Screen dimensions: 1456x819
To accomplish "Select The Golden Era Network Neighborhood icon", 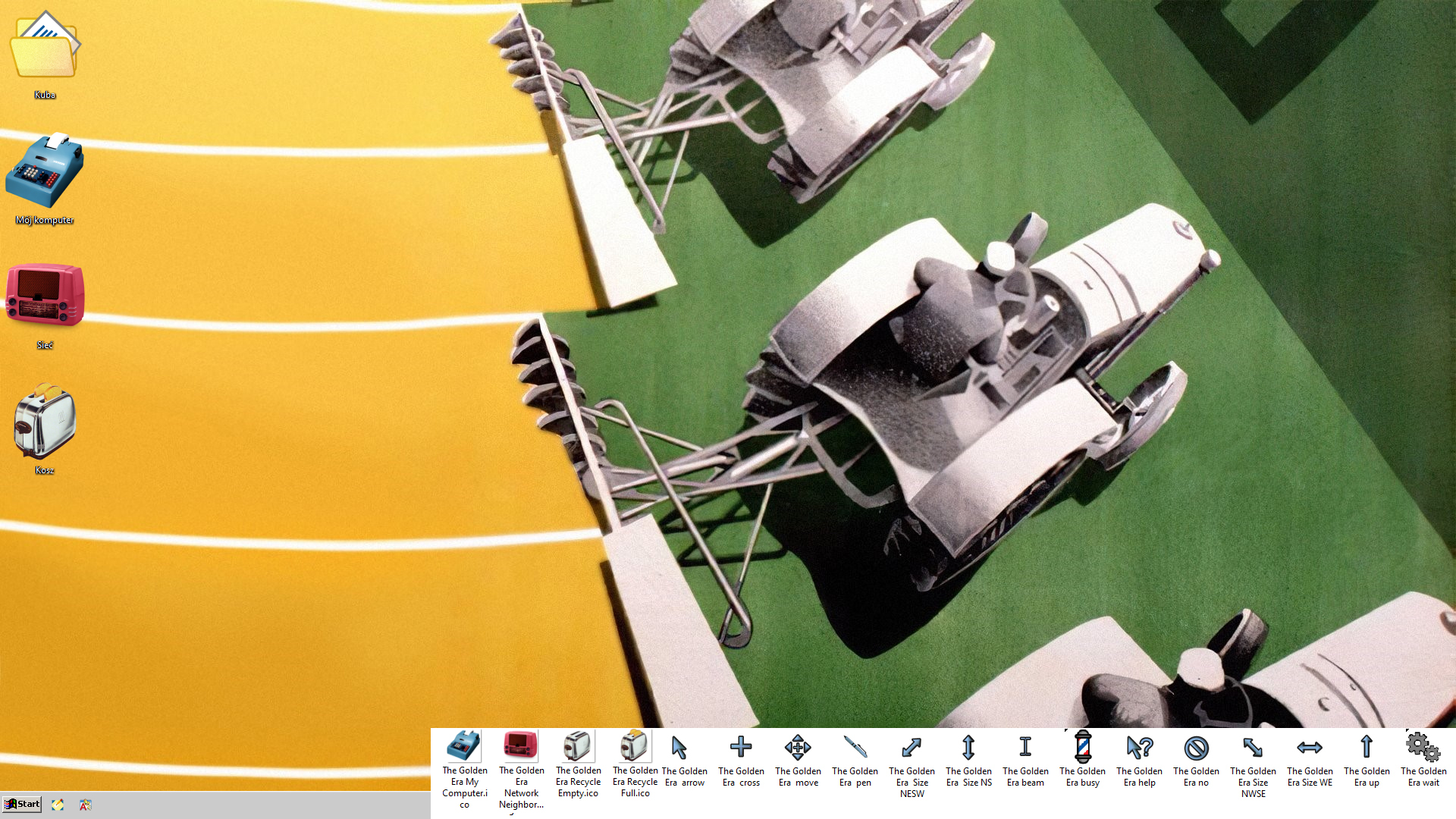I will tap(521, 747).
